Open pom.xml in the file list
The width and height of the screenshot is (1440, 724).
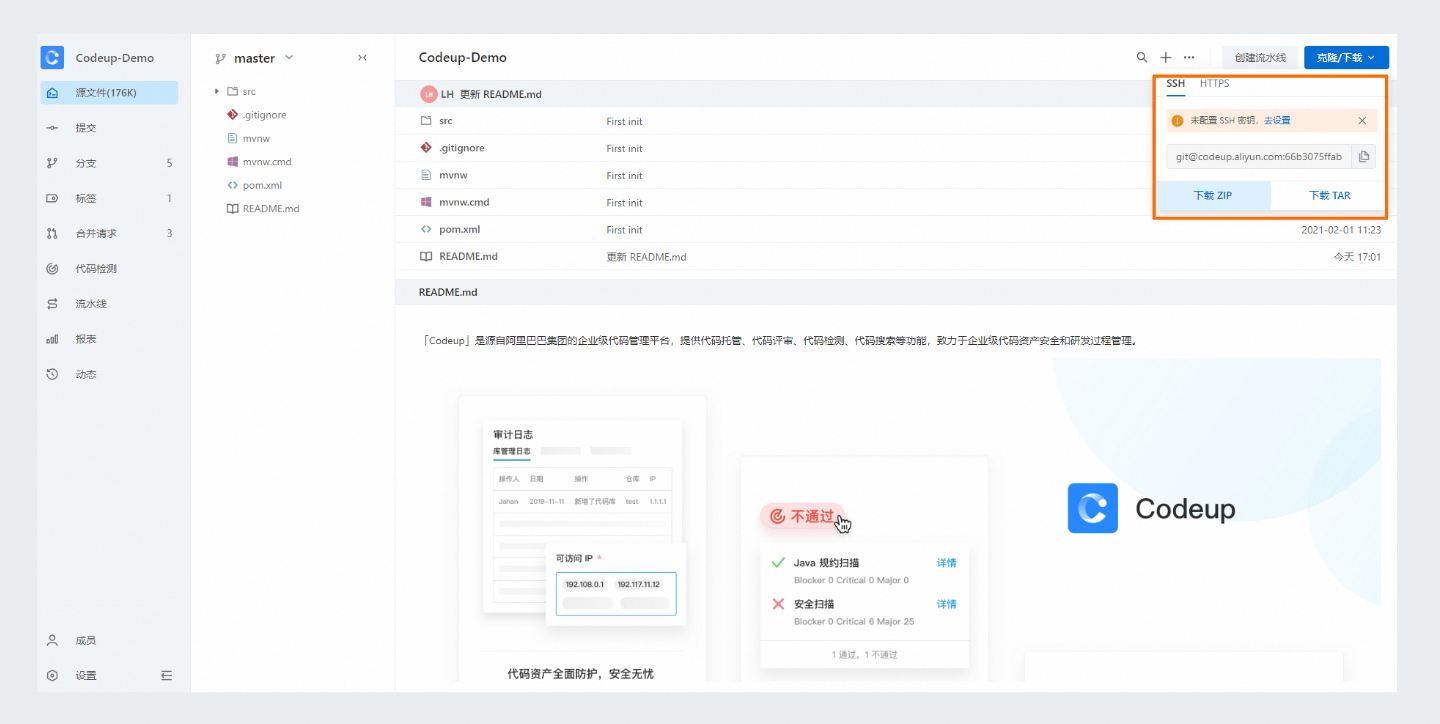[459, 229]
